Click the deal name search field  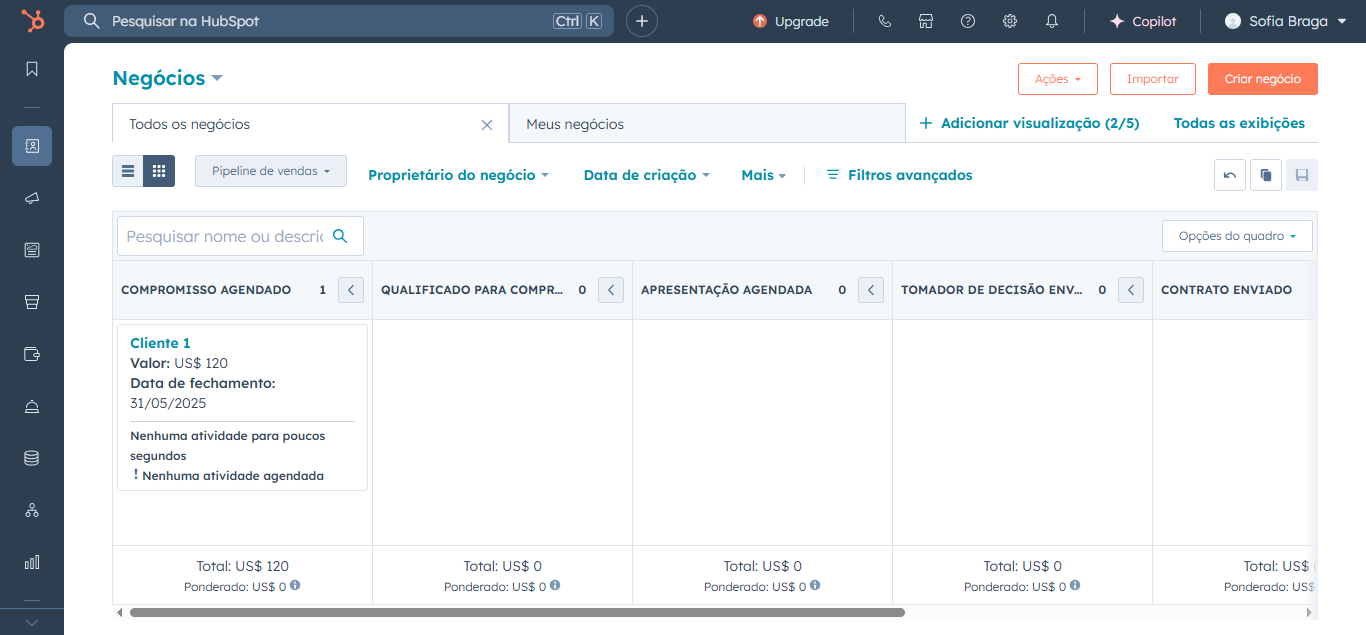225,235
